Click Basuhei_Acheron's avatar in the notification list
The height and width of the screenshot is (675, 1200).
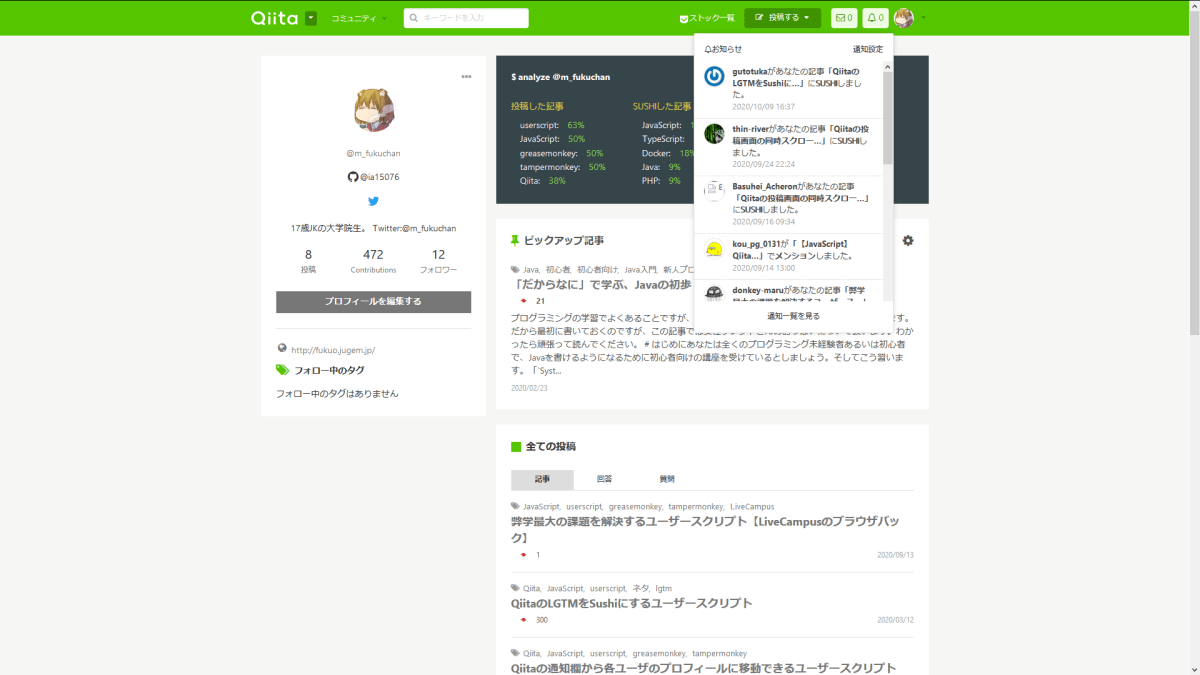[714, 191]
